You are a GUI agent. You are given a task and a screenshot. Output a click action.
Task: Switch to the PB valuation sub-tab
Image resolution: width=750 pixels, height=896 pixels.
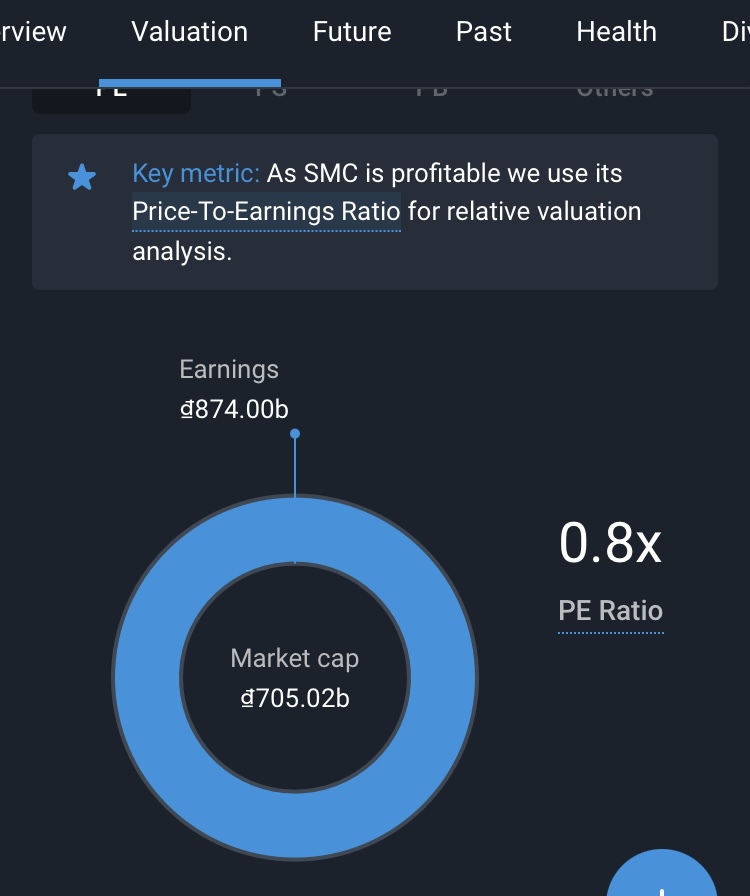pos(431,93)
